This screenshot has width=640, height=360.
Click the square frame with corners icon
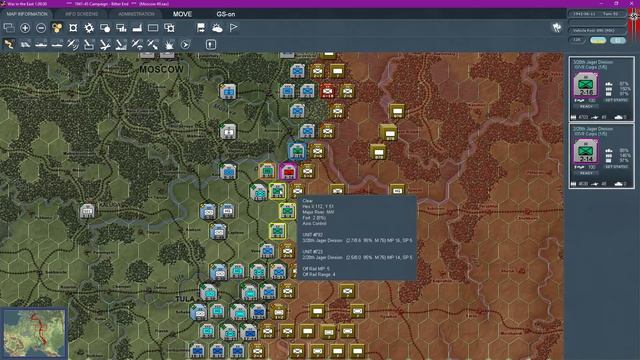pos(73,28)
